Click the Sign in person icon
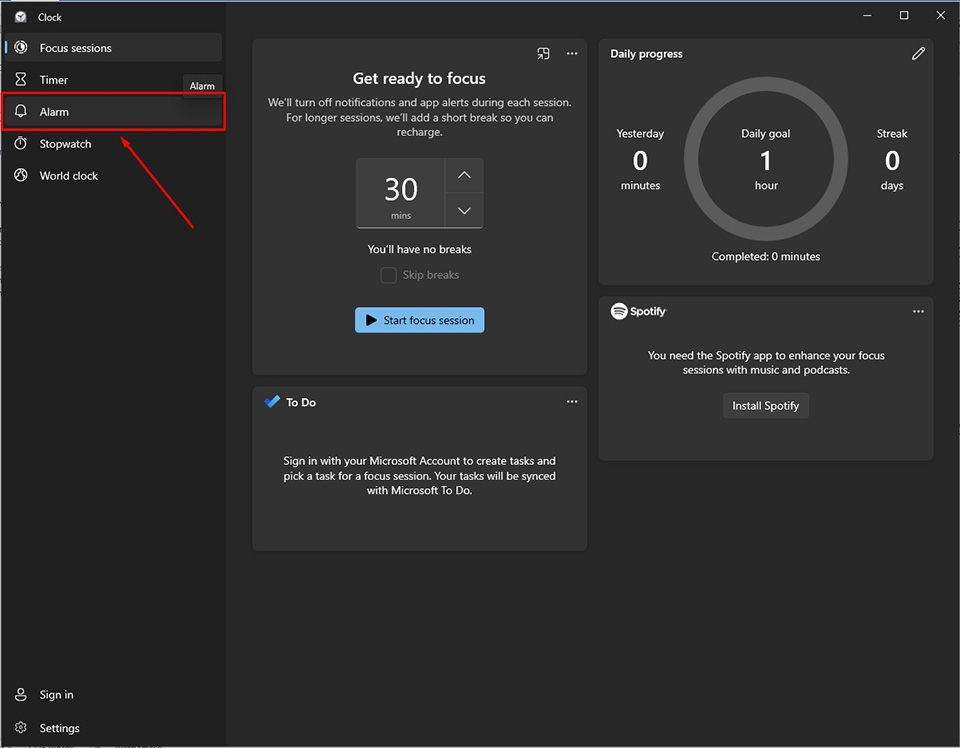 point(21,694)
